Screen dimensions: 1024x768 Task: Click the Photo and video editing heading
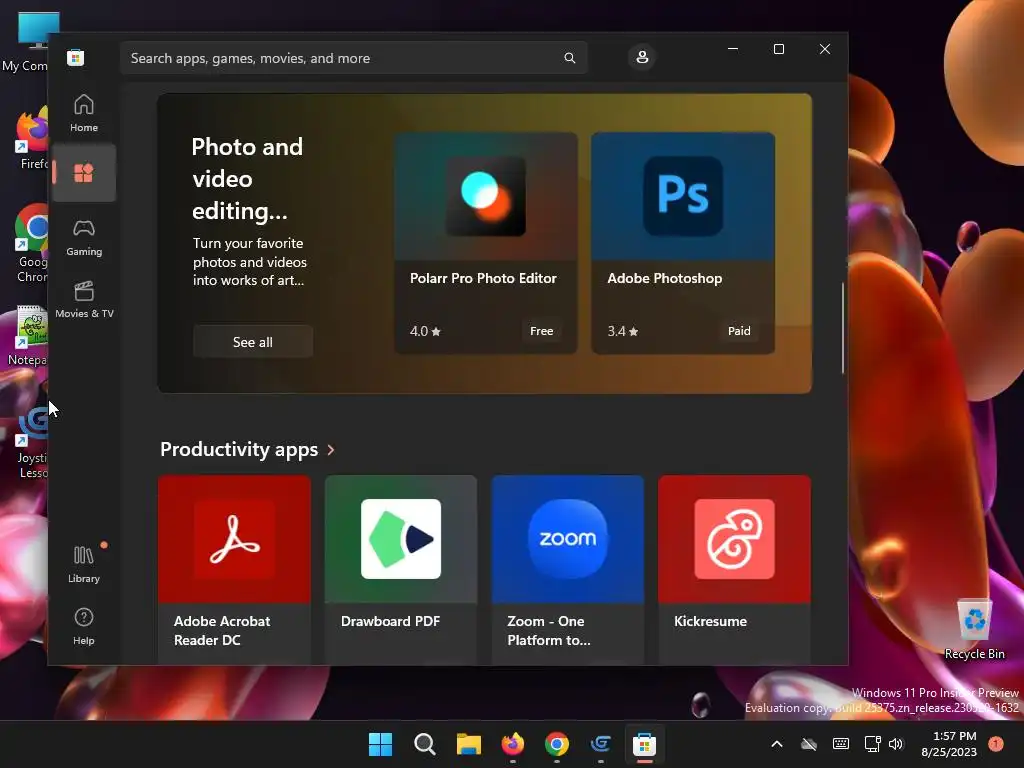tap(247, 178)
